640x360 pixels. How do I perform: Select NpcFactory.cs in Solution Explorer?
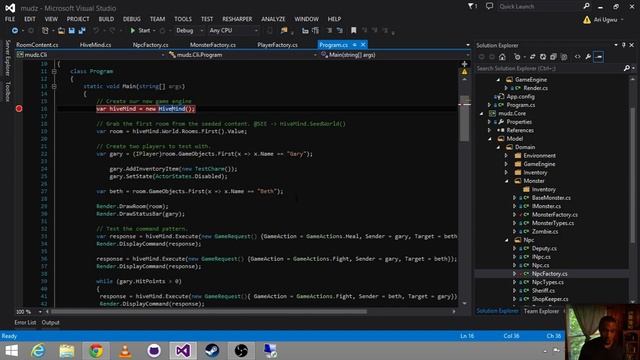549,274
